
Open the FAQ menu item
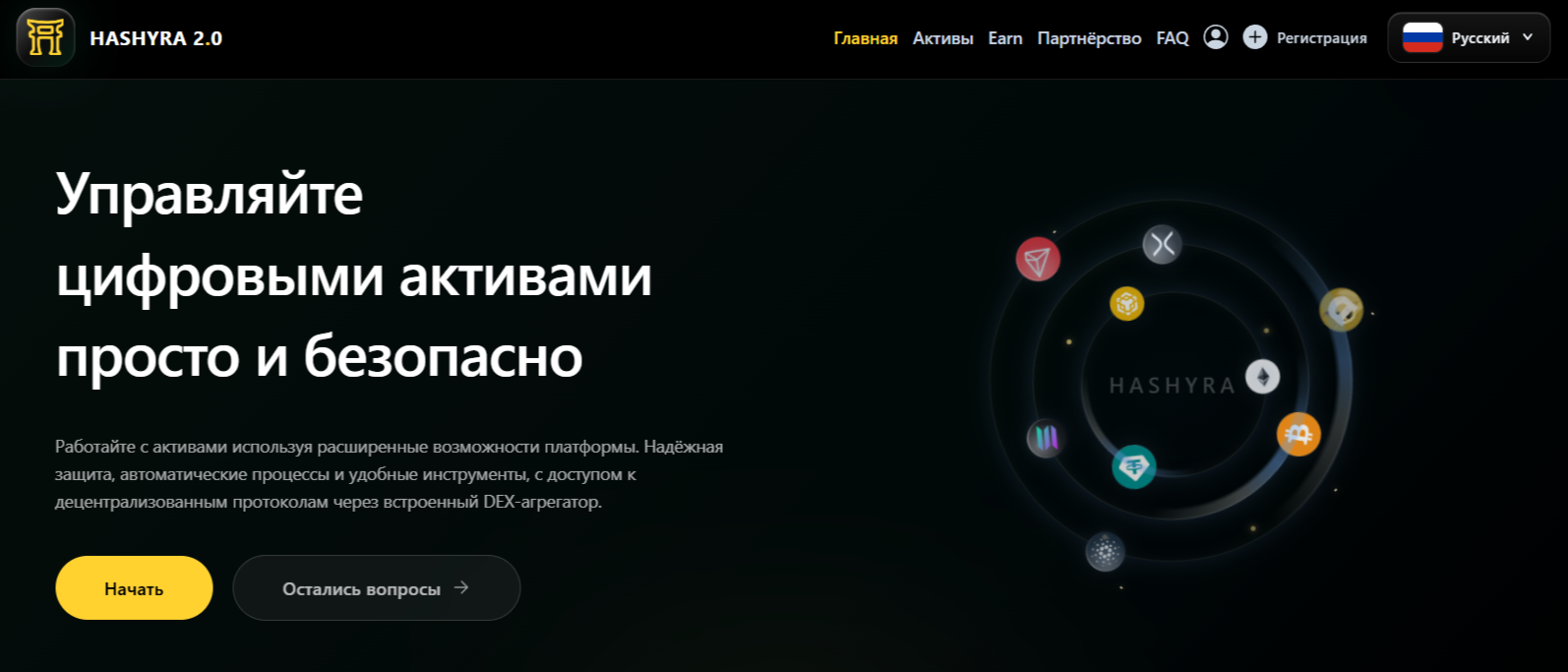1173,38
